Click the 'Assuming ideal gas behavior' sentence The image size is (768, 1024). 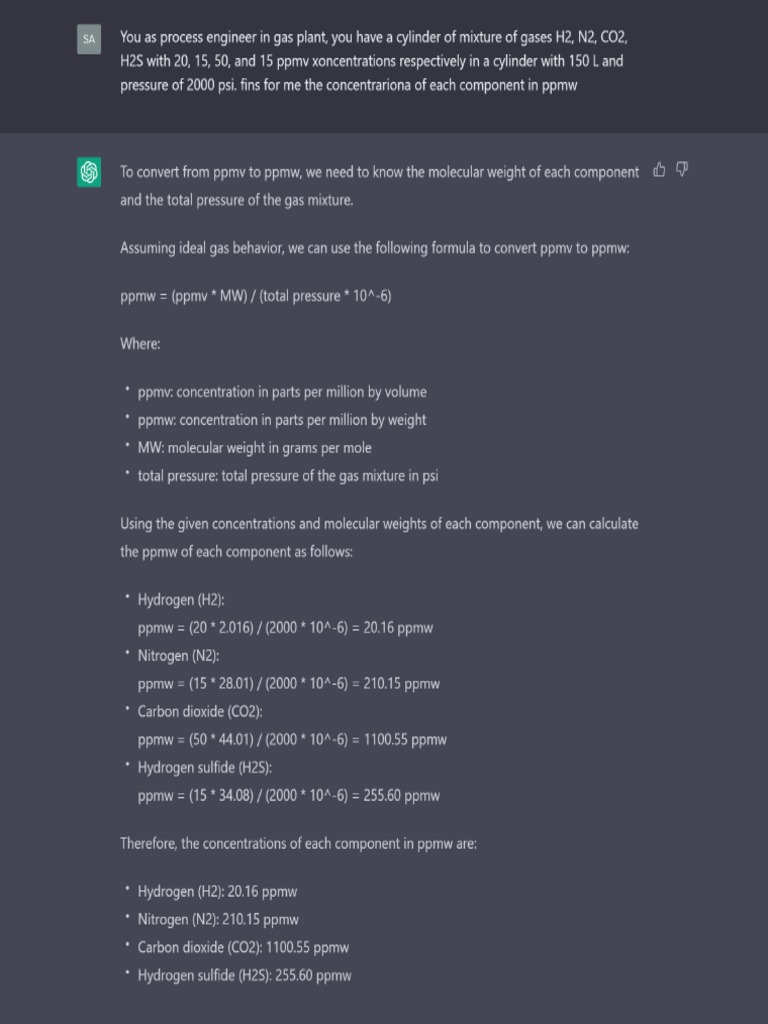374,248
